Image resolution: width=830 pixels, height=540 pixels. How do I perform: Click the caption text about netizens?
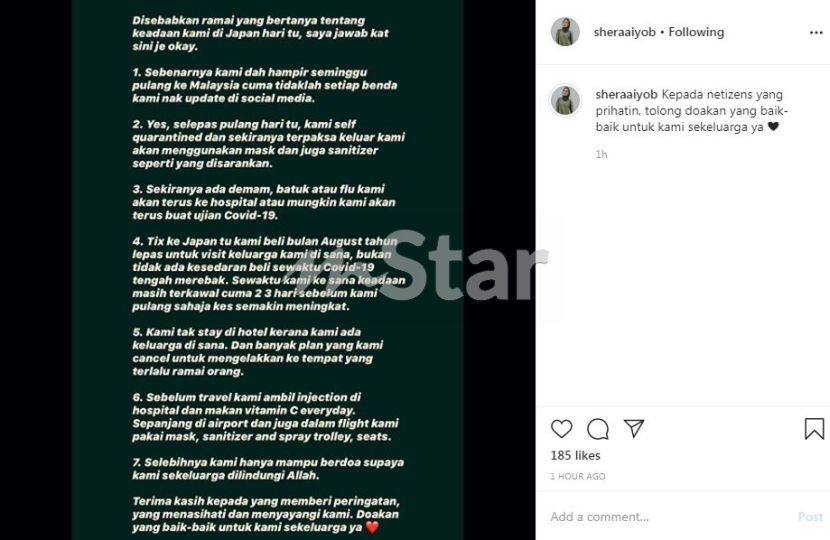[x=692, y=111]
